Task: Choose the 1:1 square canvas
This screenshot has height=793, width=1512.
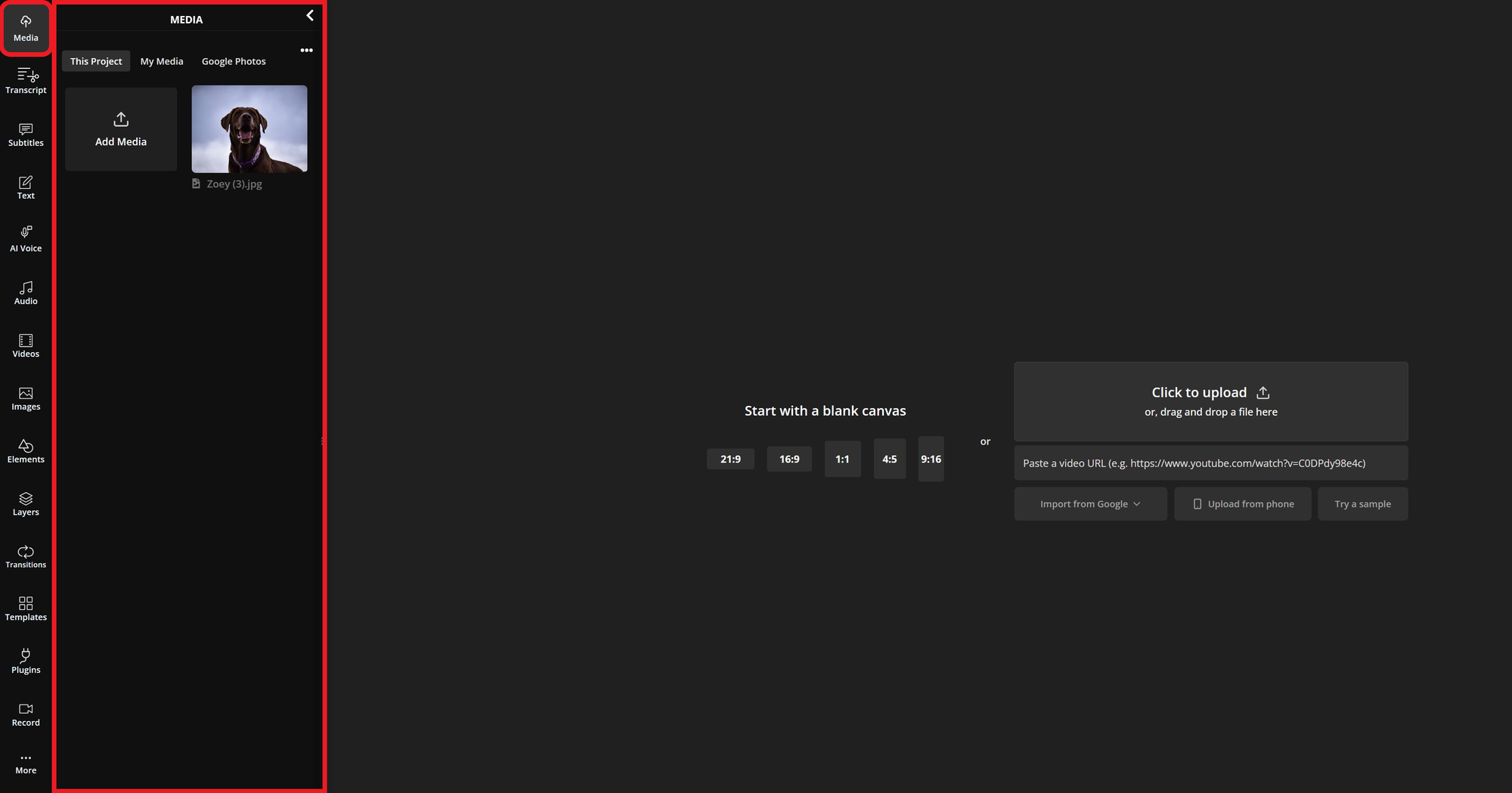Action: (x=842, y=459)
